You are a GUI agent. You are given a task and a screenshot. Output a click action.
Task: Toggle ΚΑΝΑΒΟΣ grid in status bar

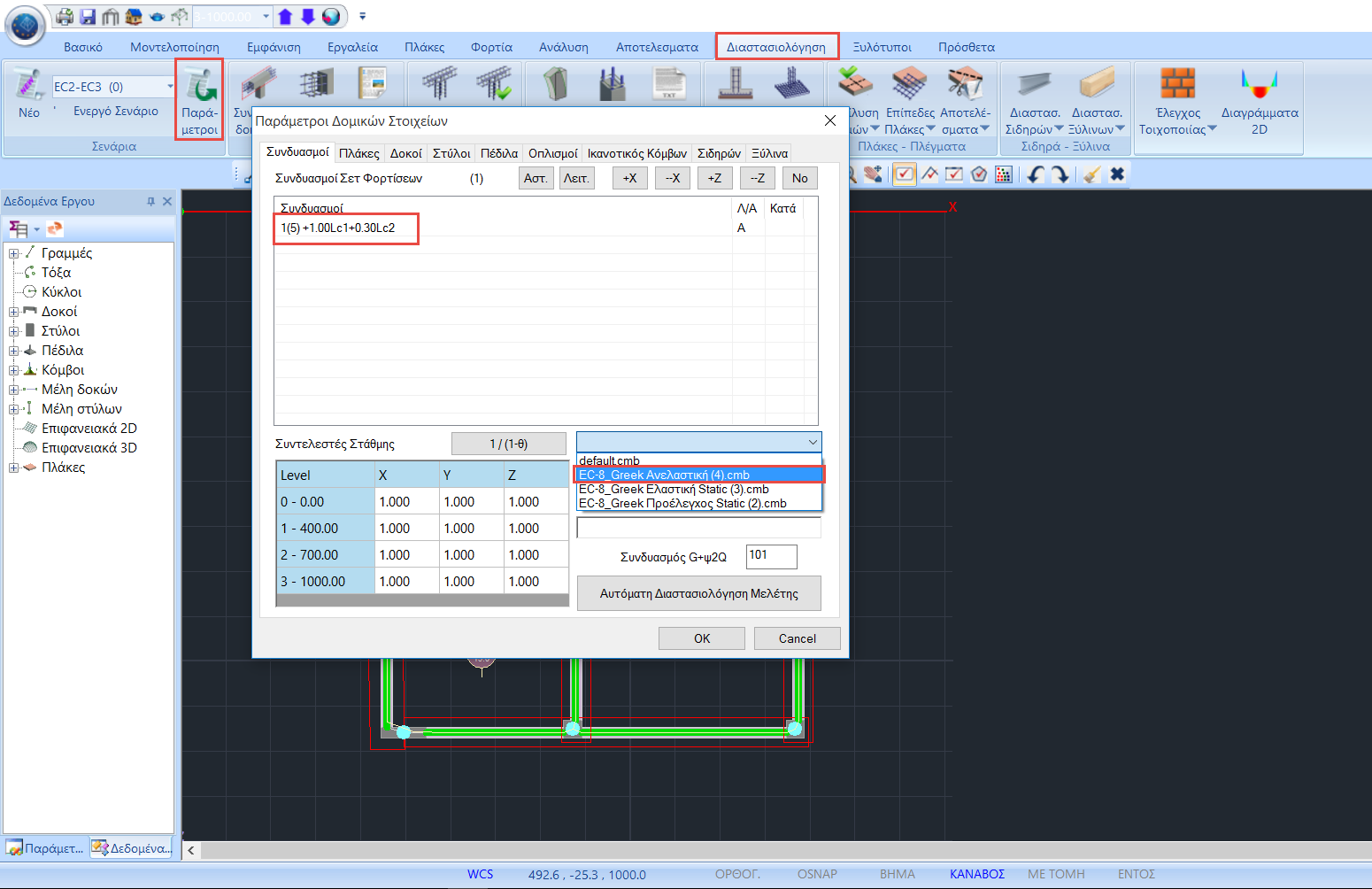point(977,874)
